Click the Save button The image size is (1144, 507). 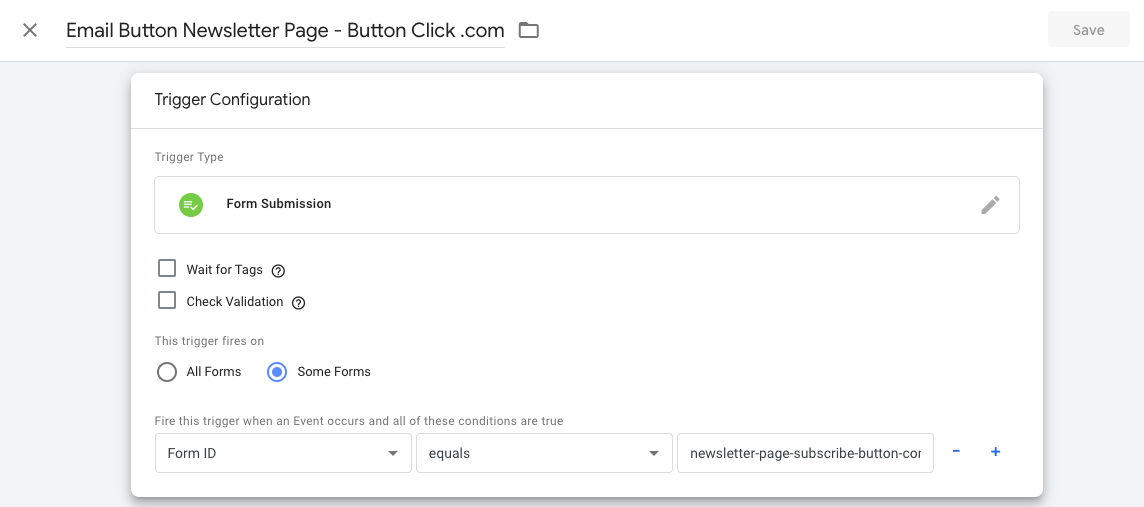pyautogui.click(x=1089, y=30)
